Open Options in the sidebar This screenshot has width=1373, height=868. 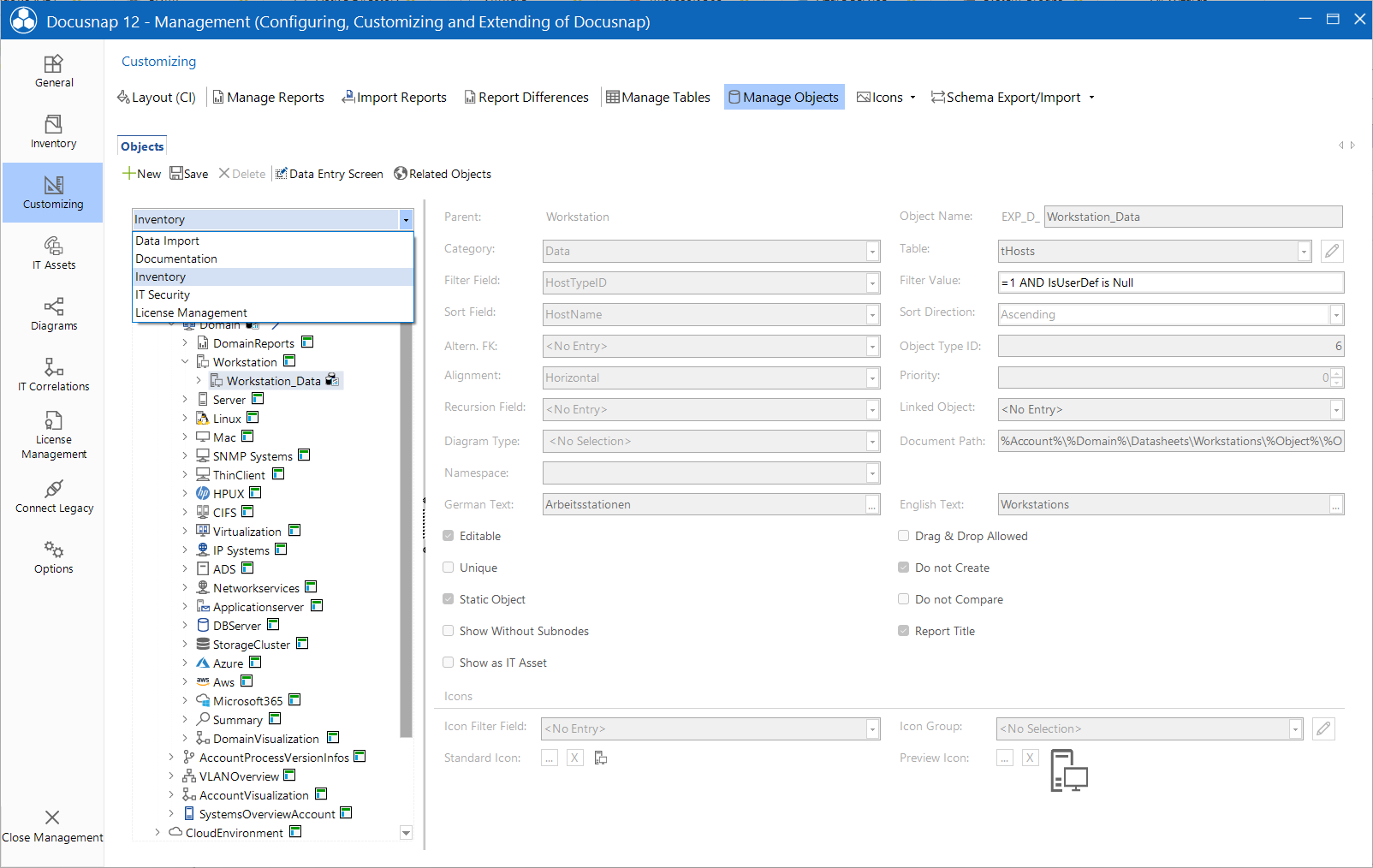(x=53, y=558)
